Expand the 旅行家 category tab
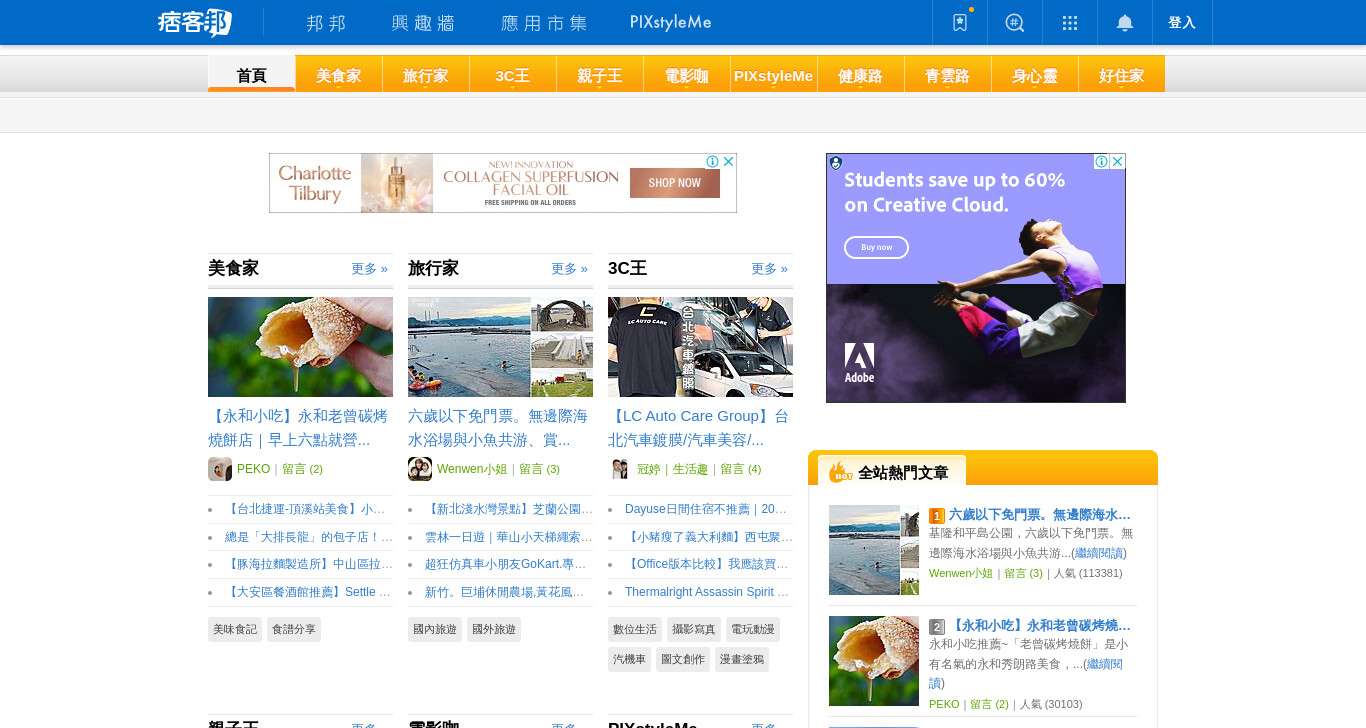This screenshot has height=728, width=1366. 425,74
